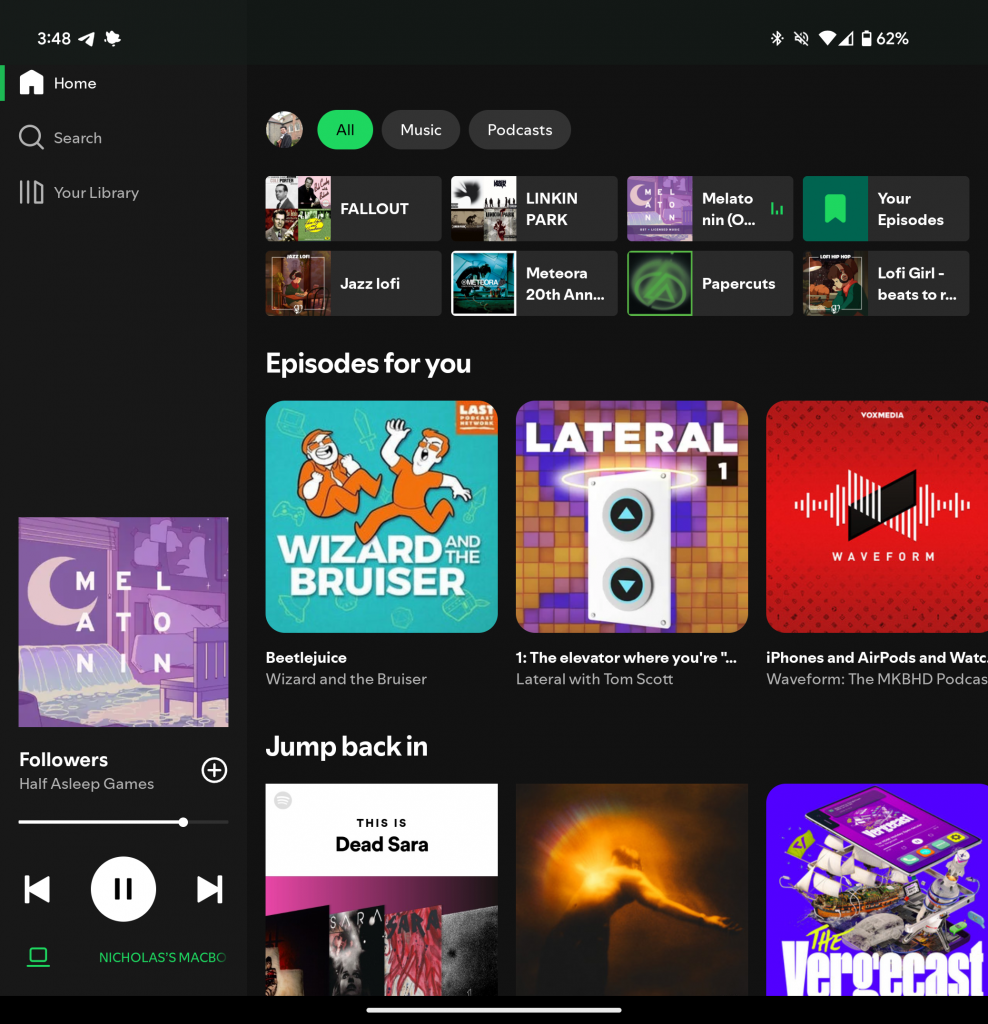Open The Vergecast cover art

(877, 889)
